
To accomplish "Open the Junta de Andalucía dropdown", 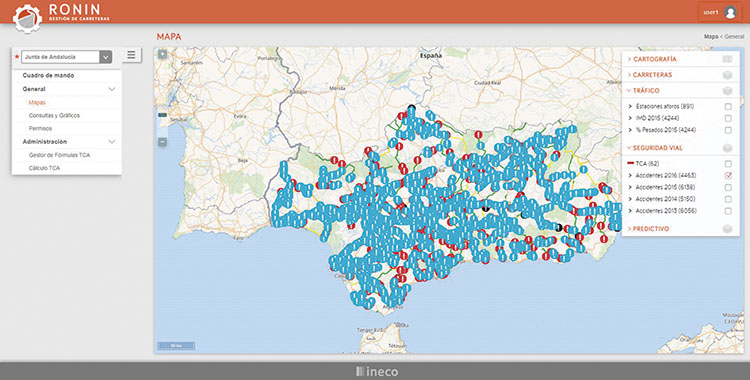I will pos(66,57).
